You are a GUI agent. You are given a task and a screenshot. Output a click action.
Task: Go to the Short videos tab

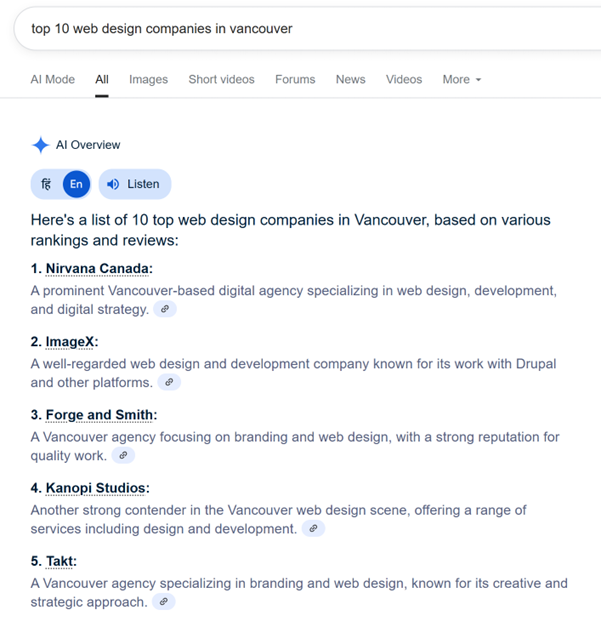tap(222, 80)
